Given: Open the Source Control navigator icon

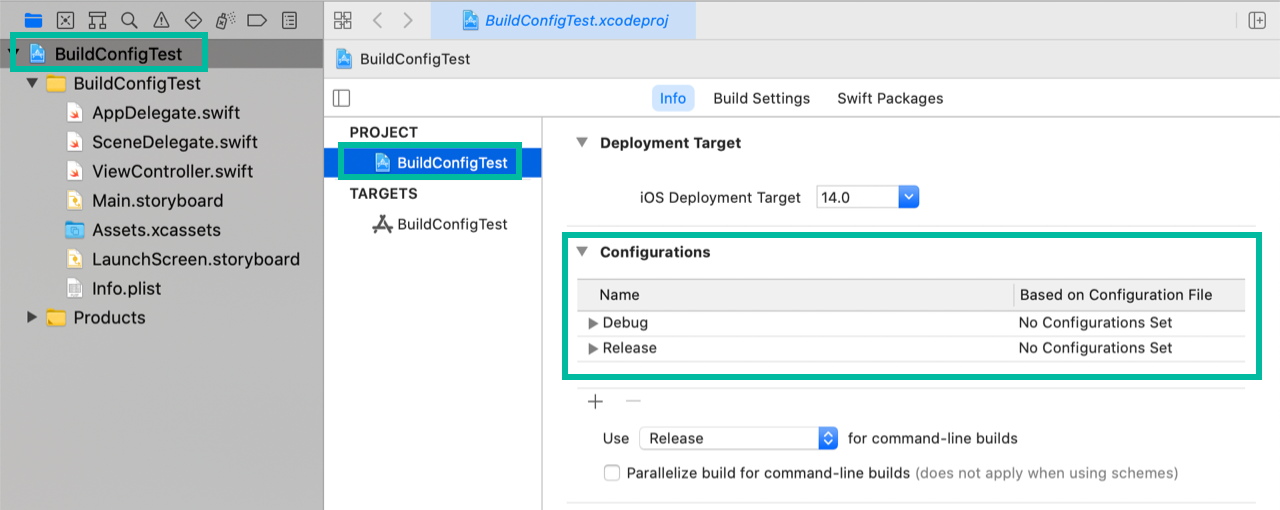Looking at the screenshot, I should 65,20.
